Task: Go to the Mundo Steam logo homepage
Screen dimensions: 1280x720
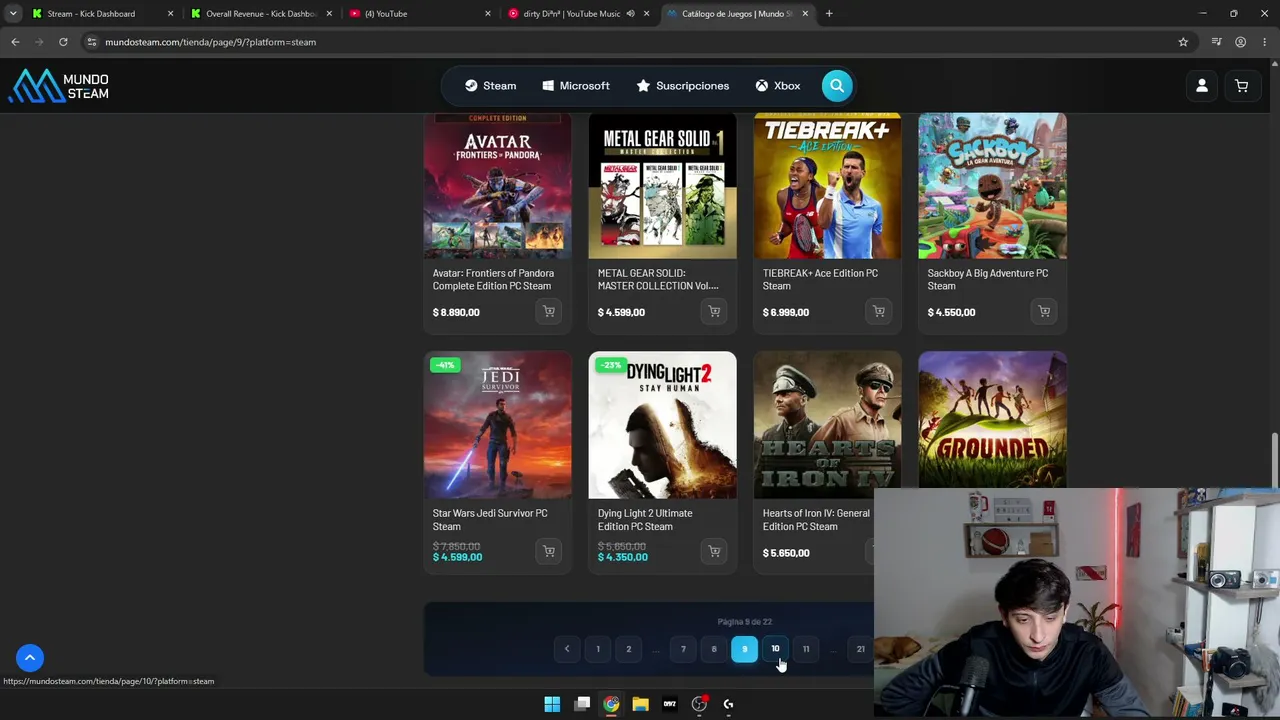Action: point(59,86)
